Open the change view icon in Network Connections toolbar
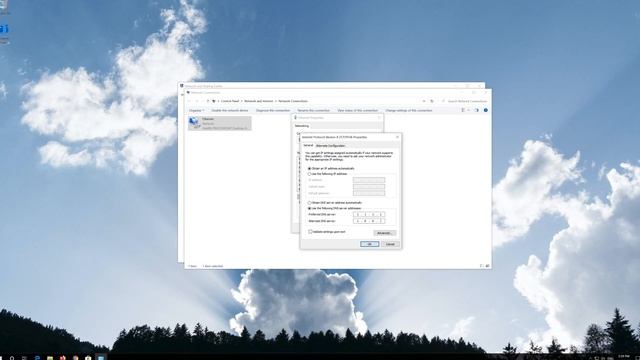This screenshot has width=640, height=360. [x=463, y=110]
